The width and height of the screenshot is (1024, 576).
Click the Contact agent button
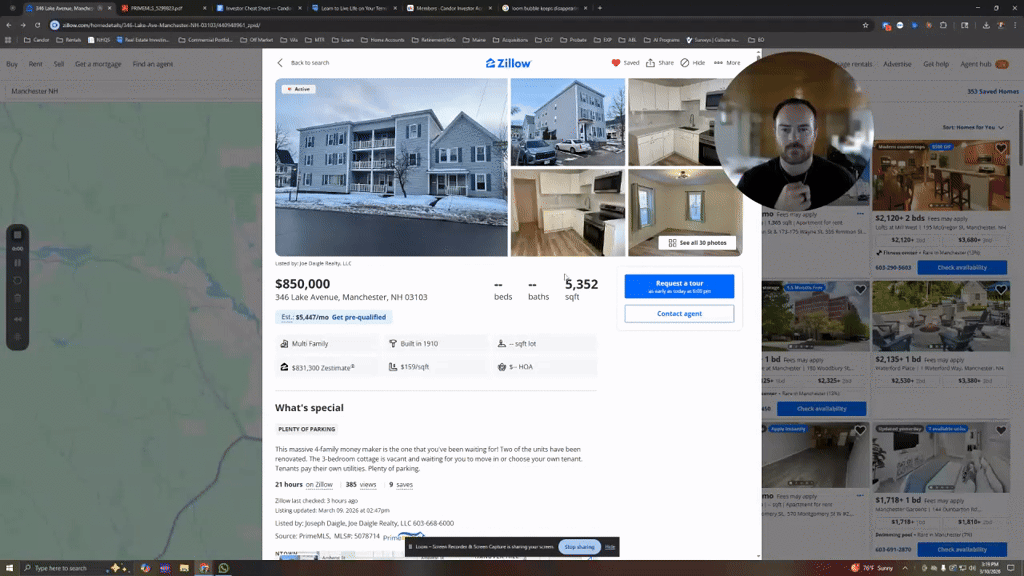tap(679, 313)
